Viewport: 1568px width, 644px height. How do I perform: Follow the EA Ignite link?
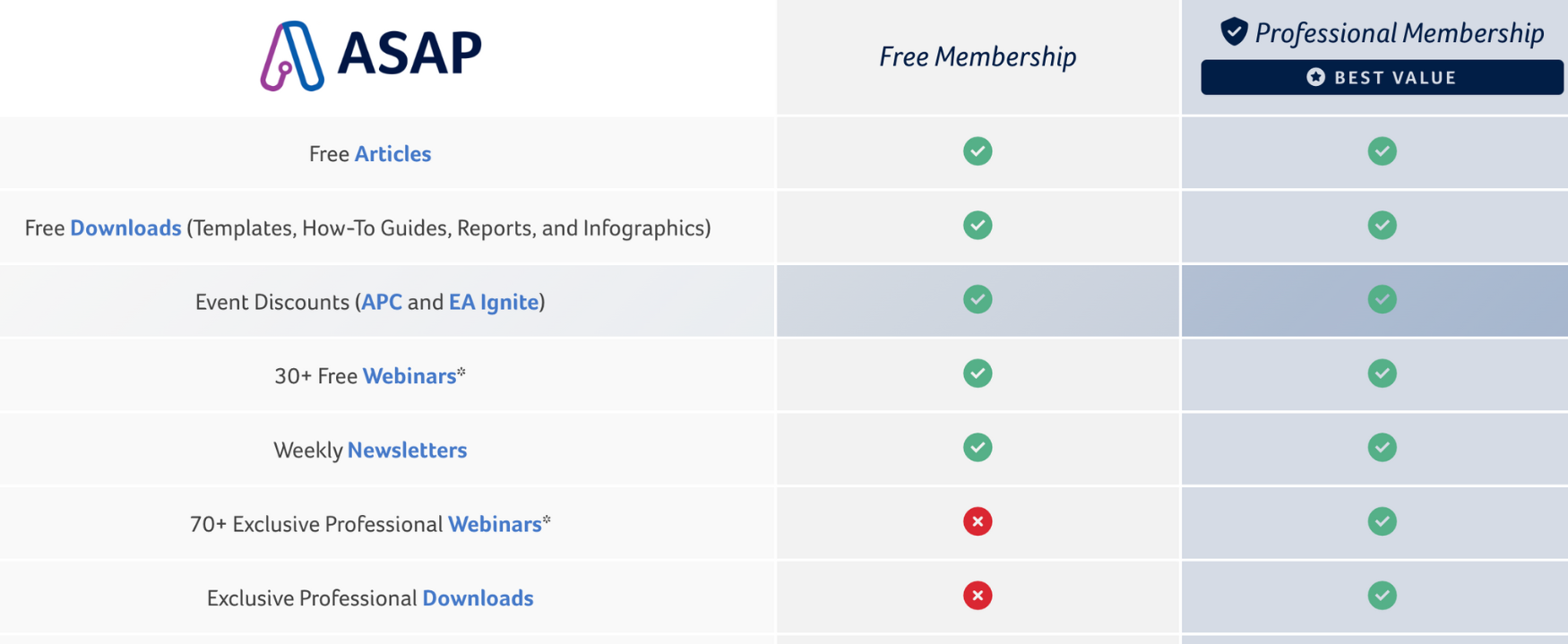(494, 302)
